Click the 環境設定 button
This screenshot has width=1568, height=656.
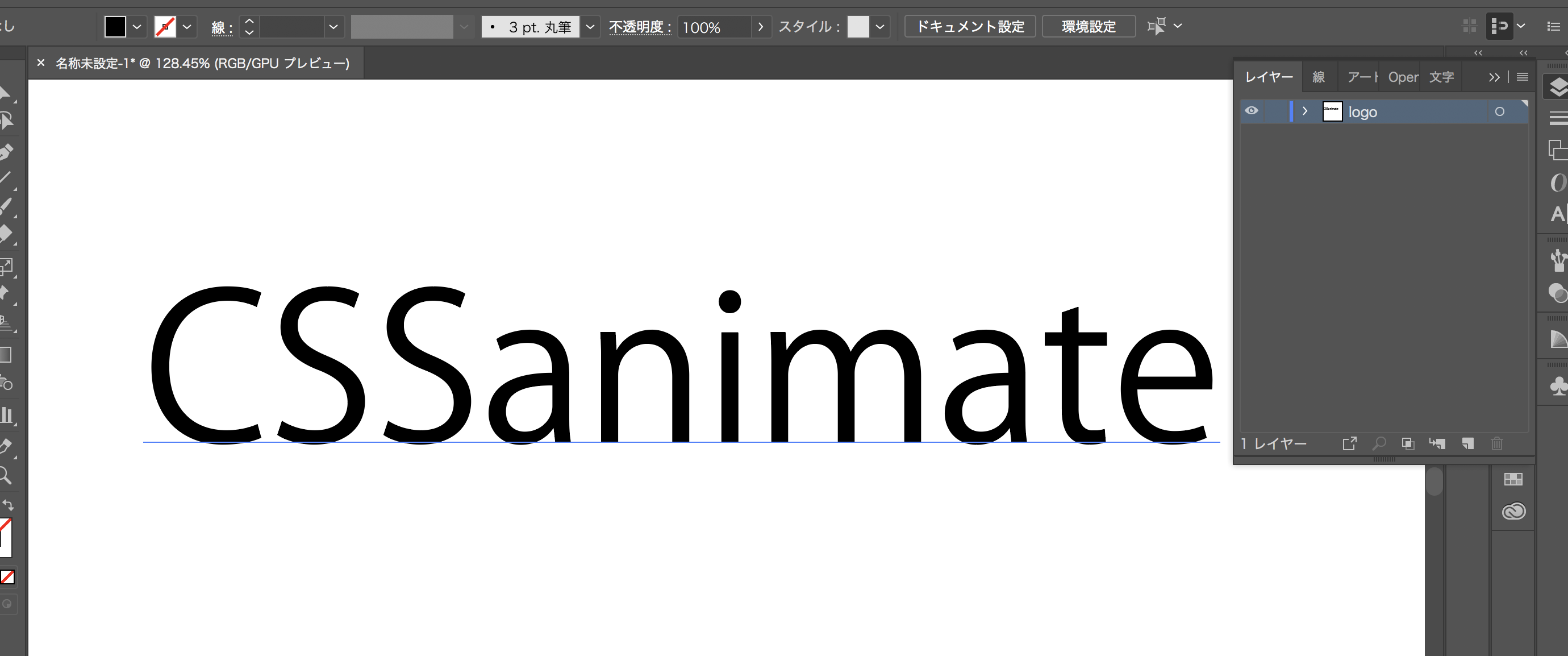pos(1089,27)
